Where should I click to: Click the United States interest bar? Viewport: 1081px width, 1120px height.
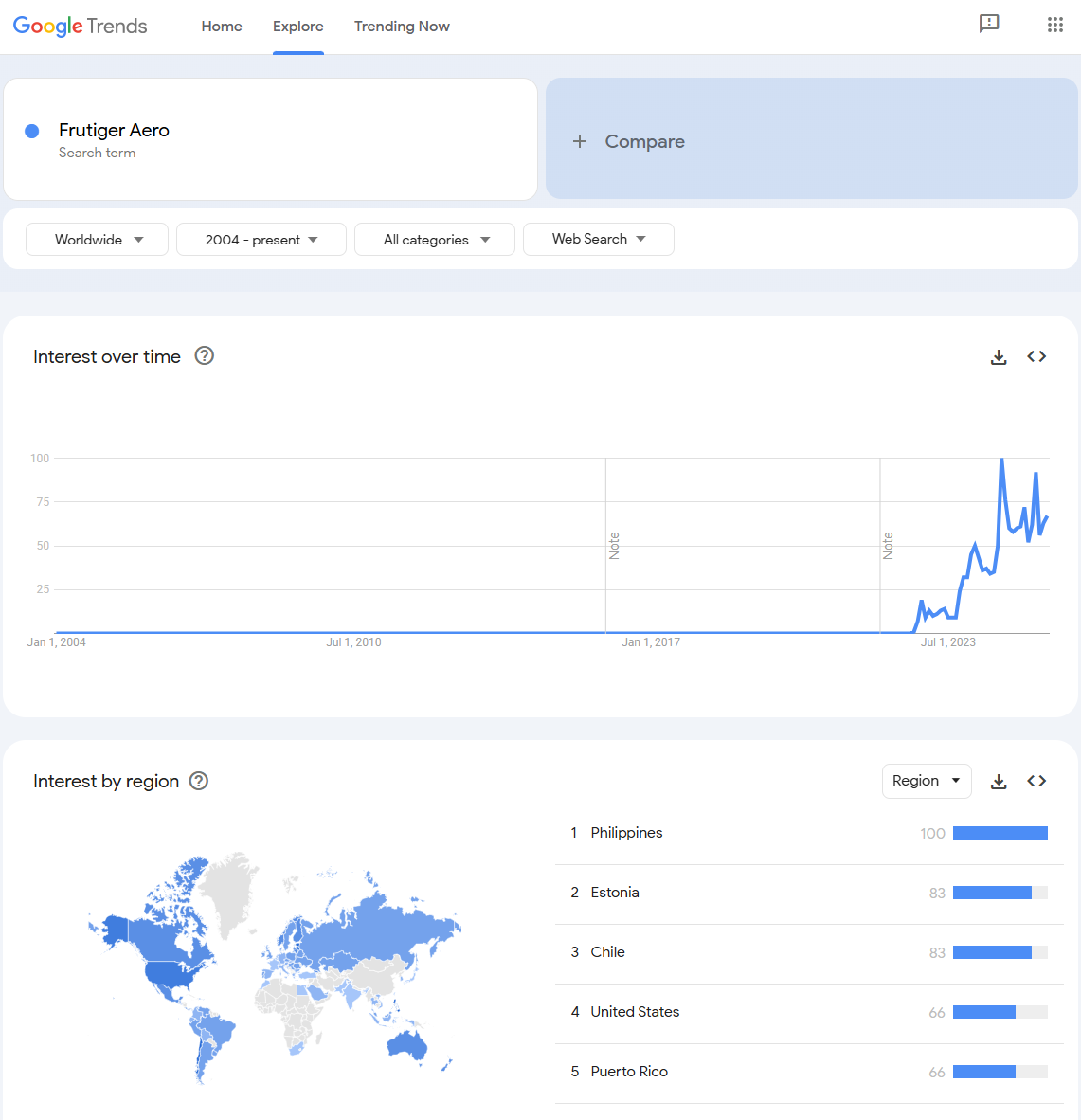(x=1000, y=1011)
